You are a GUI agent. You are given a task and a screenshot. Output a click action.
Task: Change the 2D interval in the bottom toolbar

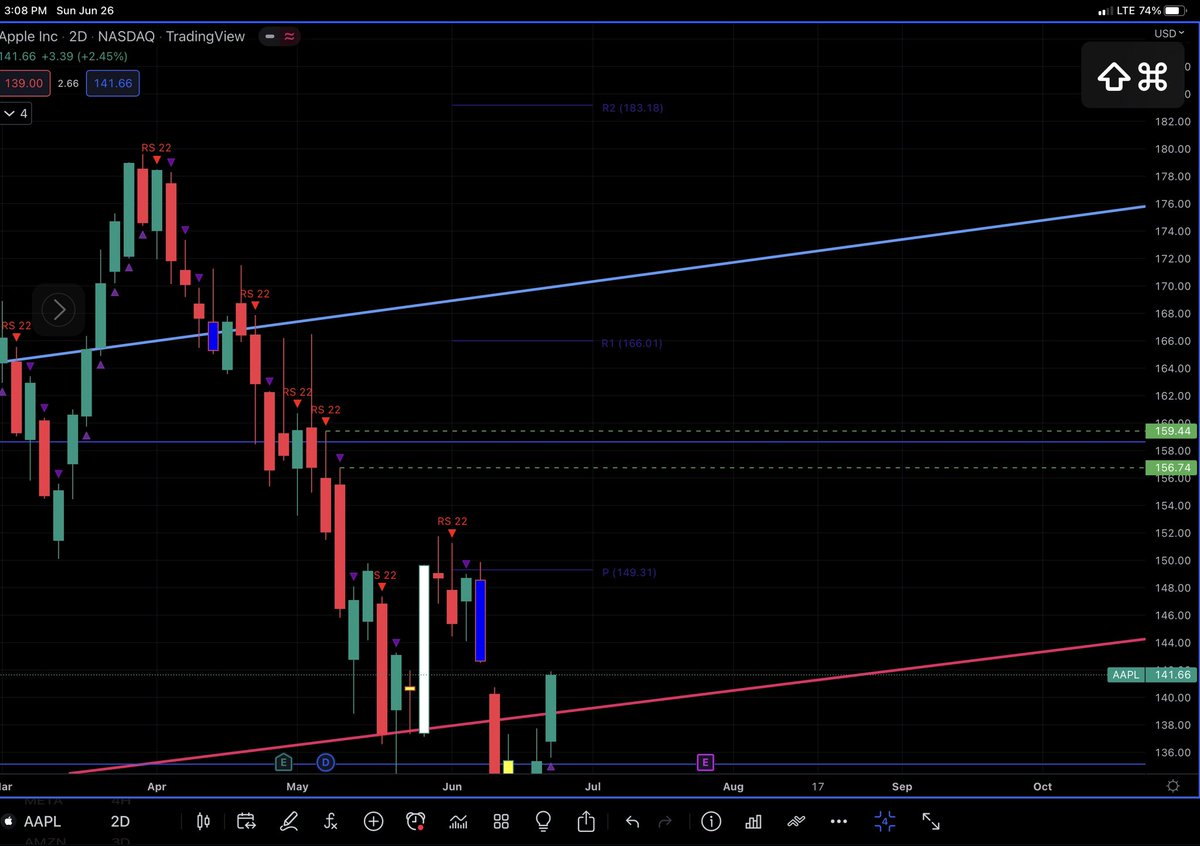120,821
